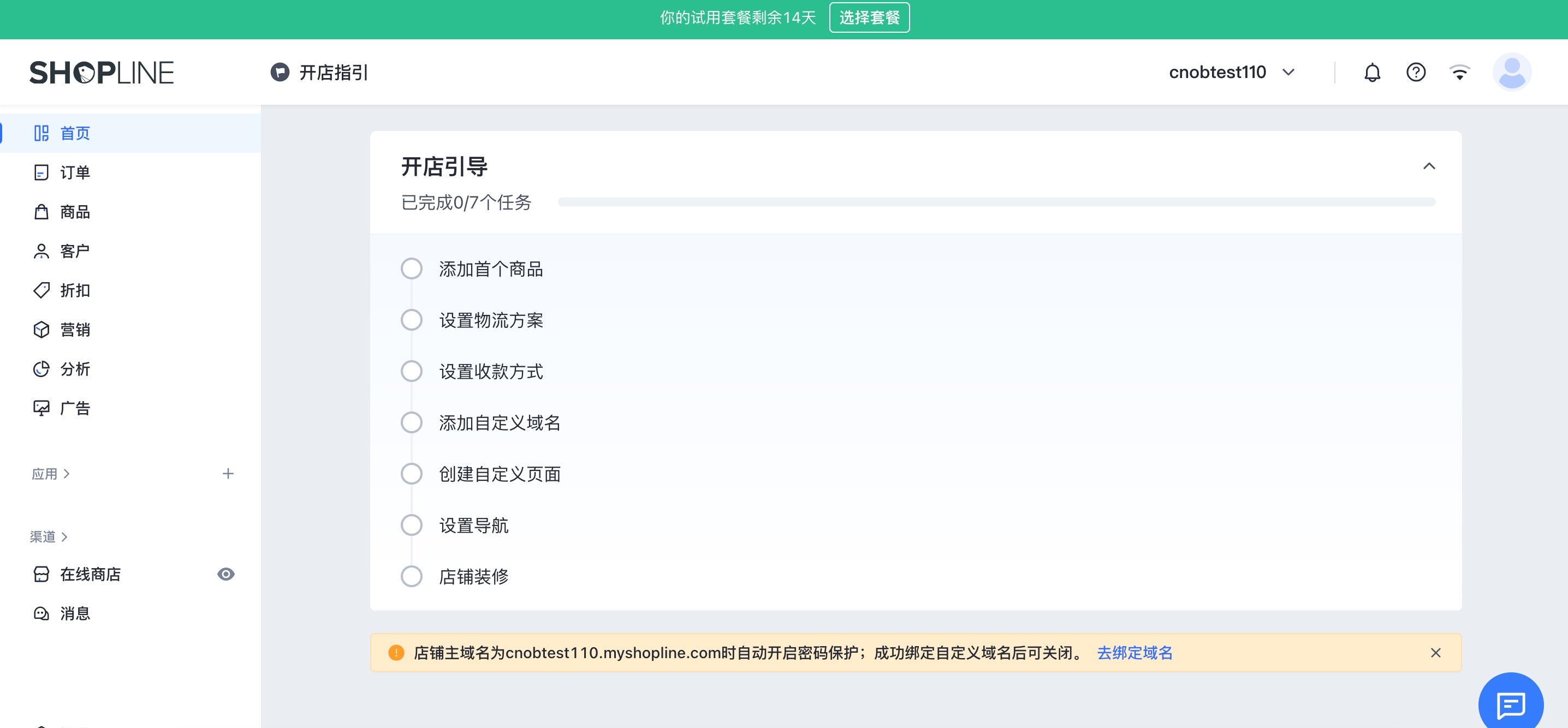Open 广告 in sidebar
1568x728 pixels.
coord(130,408)
